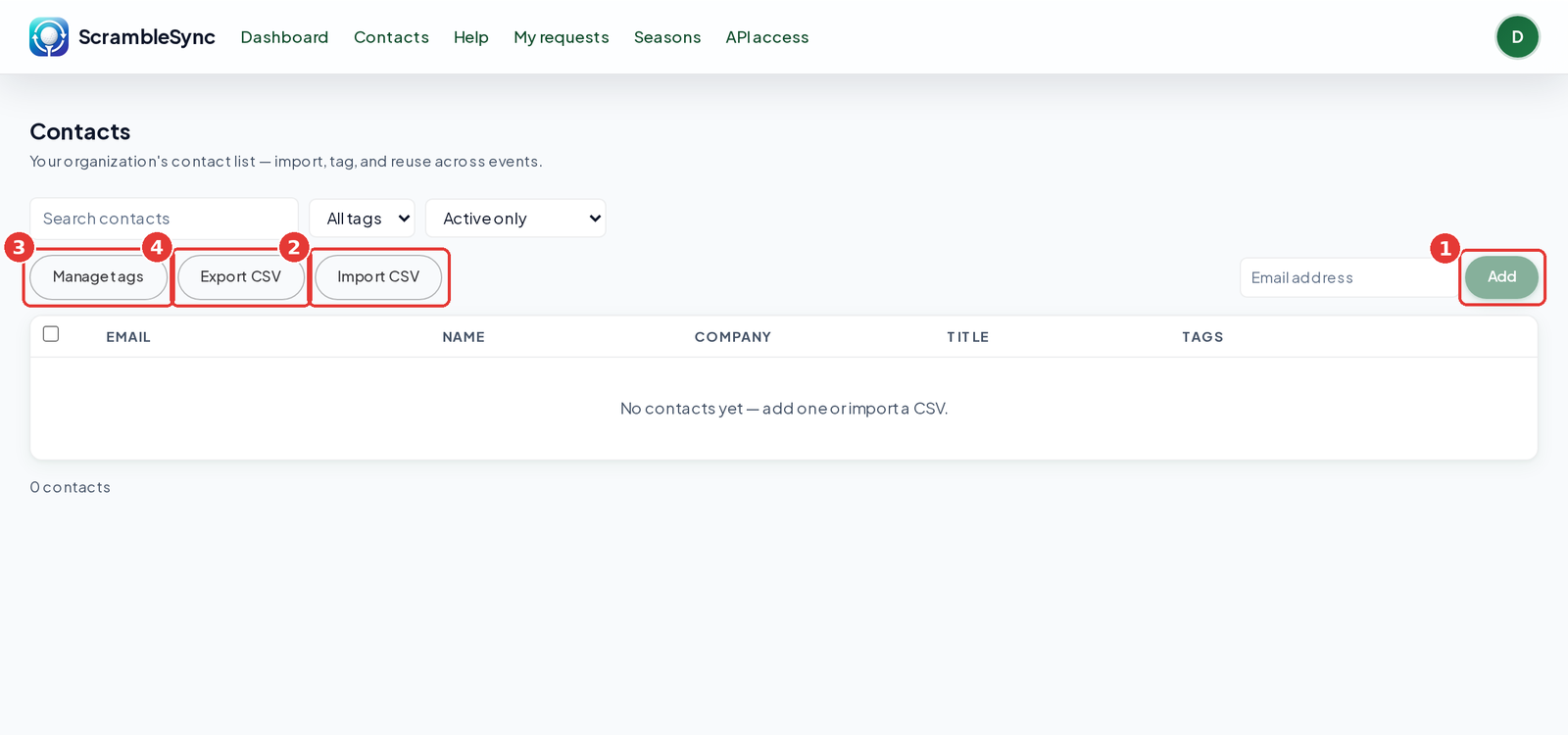
Task: Click the Contacts page heading
Action: click(x=80, y=131)
